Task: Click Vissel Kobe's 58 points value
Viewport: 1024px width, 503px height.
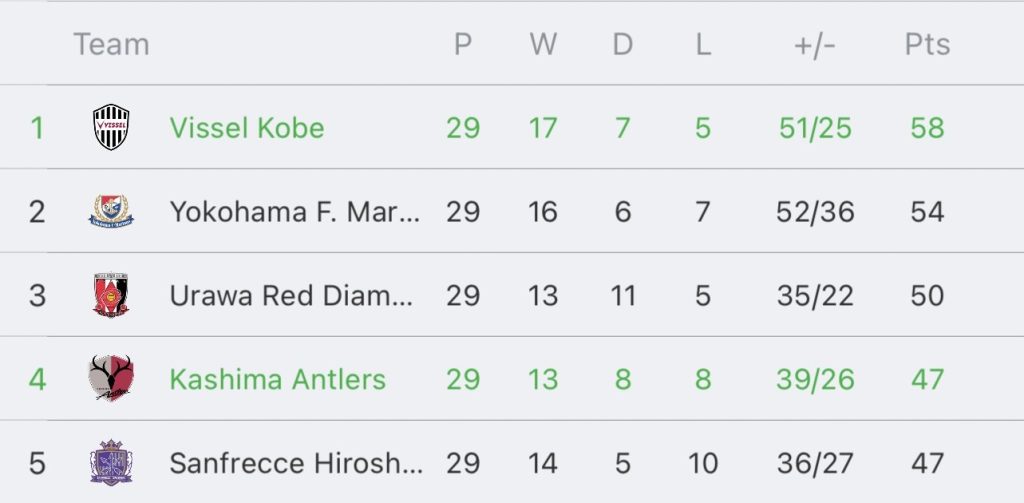Action: tap(927, 127)
